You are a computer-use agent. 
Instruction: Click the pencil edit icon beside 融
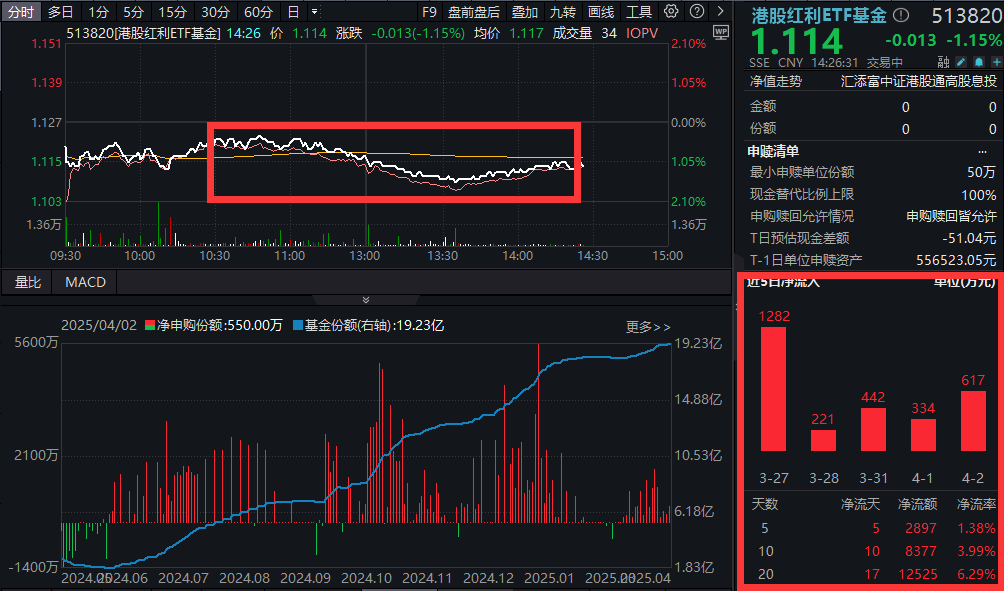point(960,61)
